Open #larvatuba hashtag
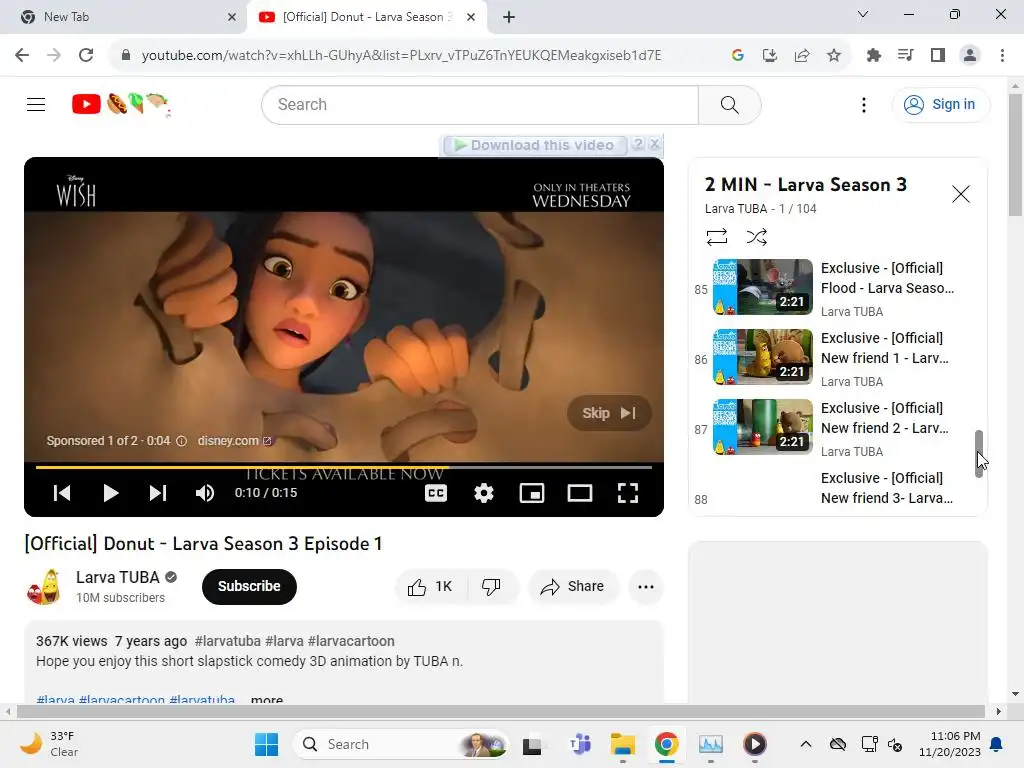 point(227,641)
